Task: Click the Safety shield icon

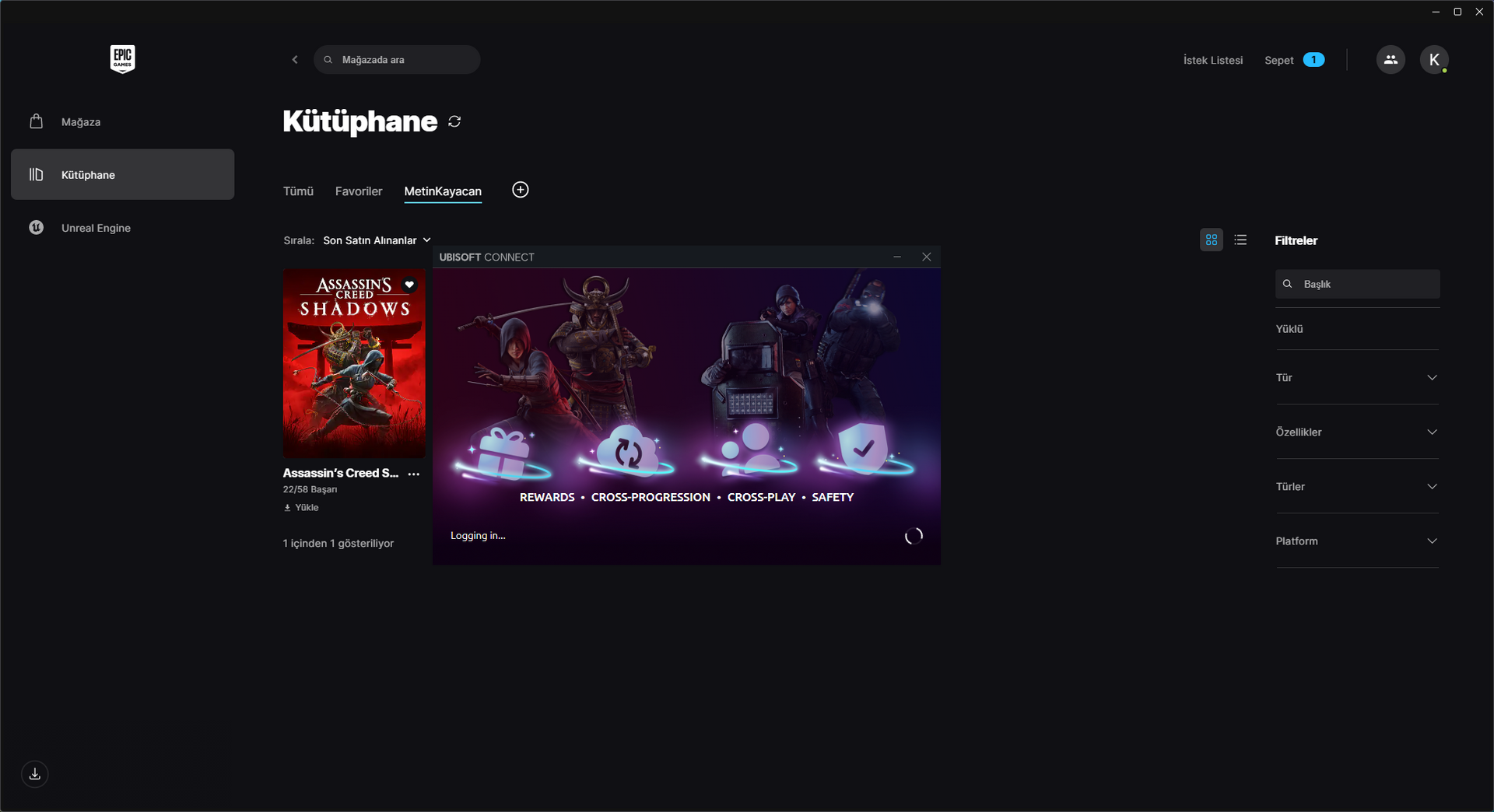Action: (x=863, y=449)
